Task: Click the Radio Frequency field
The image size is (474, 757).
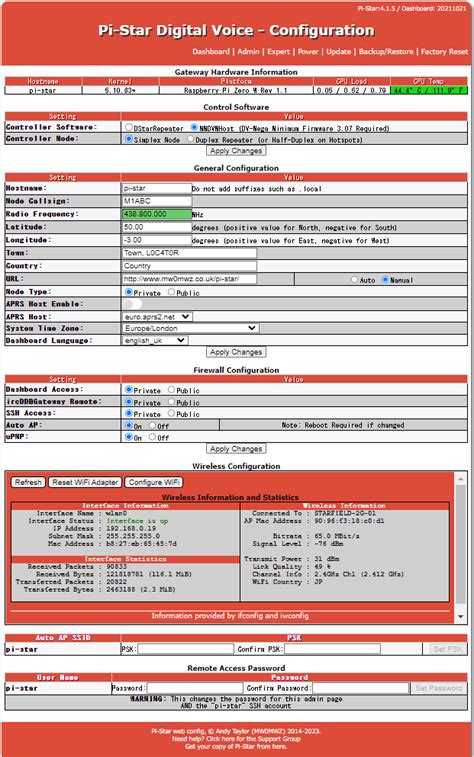Action: 157,214
